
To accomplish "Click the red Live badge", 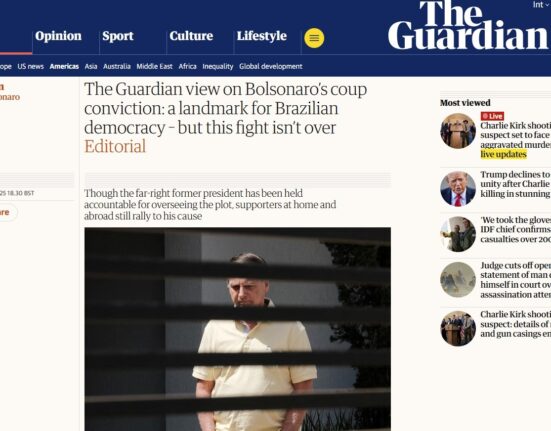I will [x=492, y=116].
